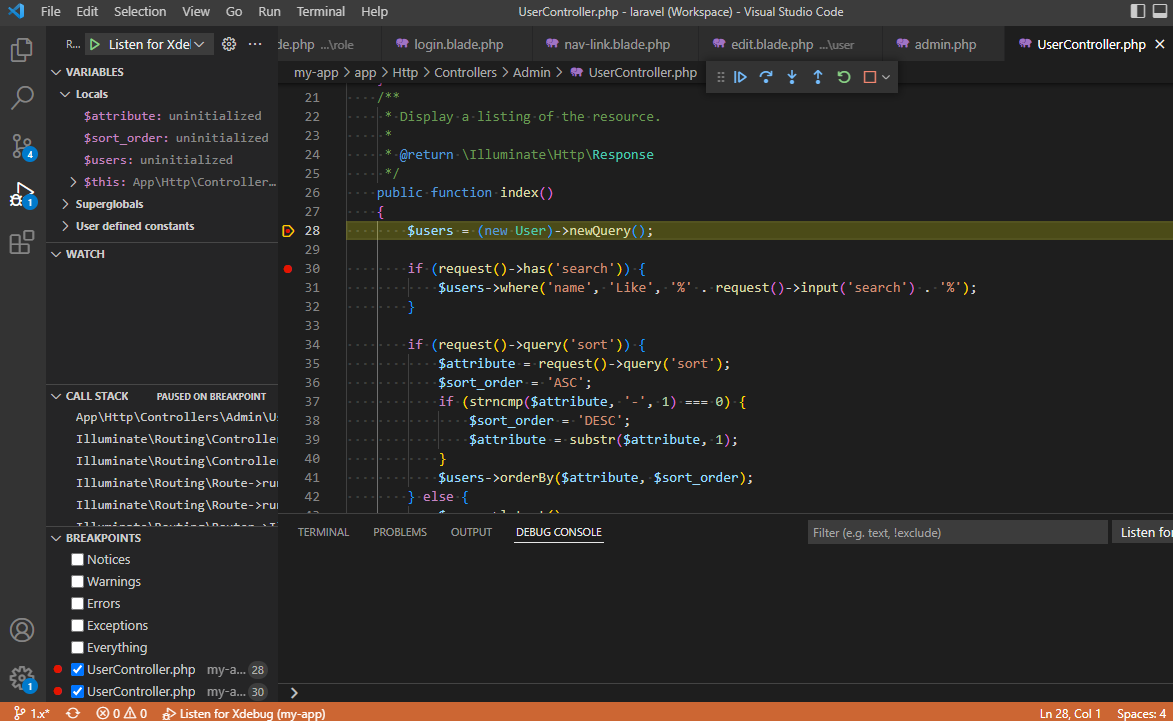This screenshot has width=1173, height=721.
Task: Open the Accounts menu icon
Action: [x=22, y=630]
